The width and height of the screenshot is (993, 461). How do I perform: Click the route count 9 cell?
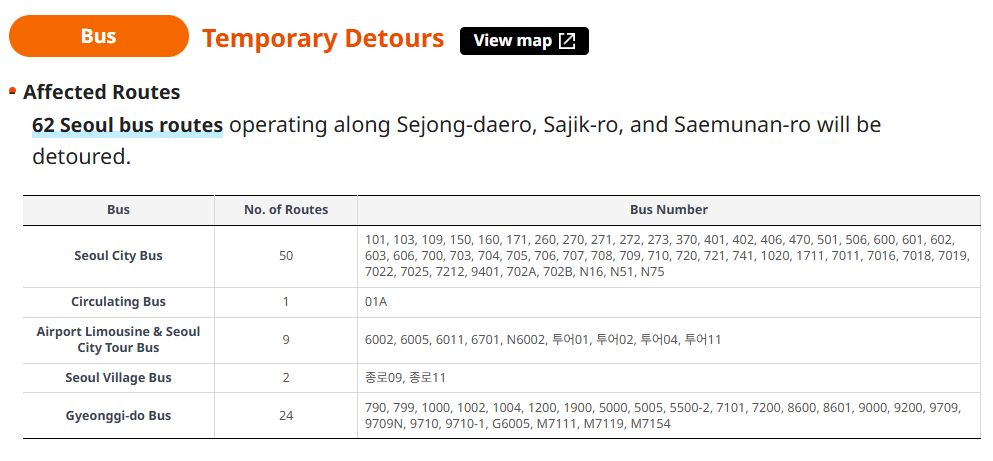click(x=286, y=340)
